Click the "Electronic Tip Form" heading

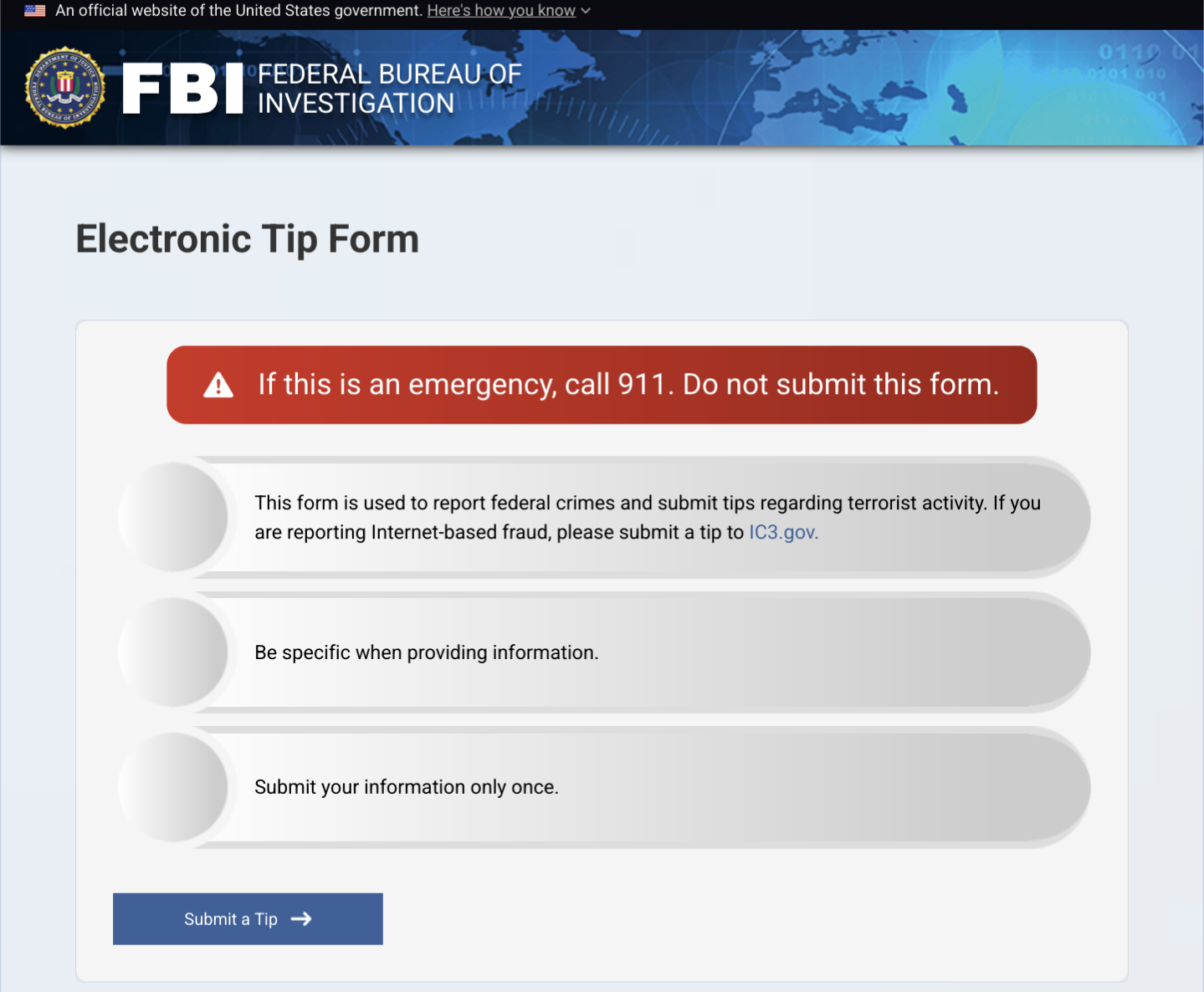pos(248,239)
